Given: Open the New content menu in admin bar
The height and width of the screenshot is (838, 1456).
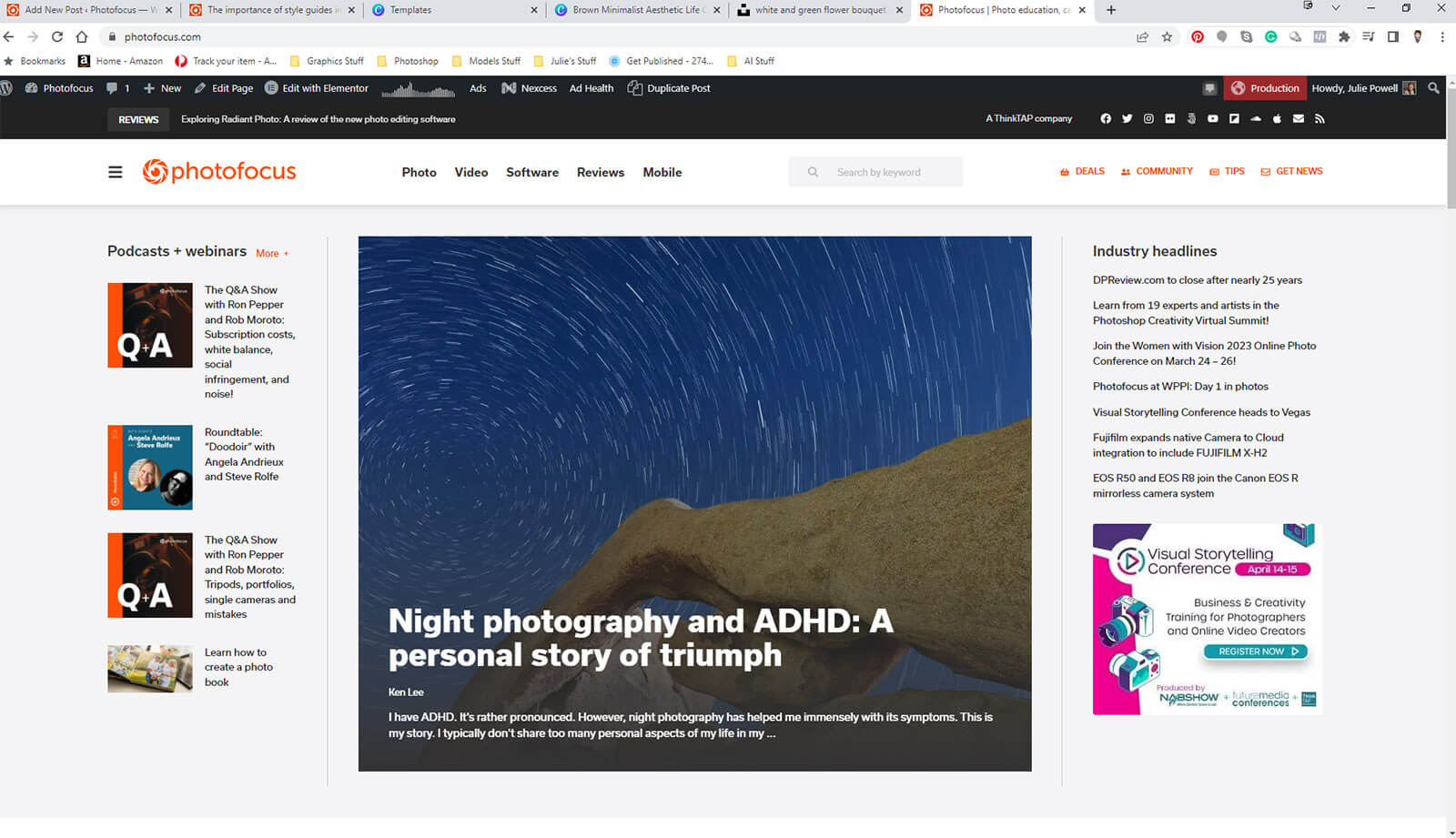Looking at the screenshot, I should pos(162,88).
